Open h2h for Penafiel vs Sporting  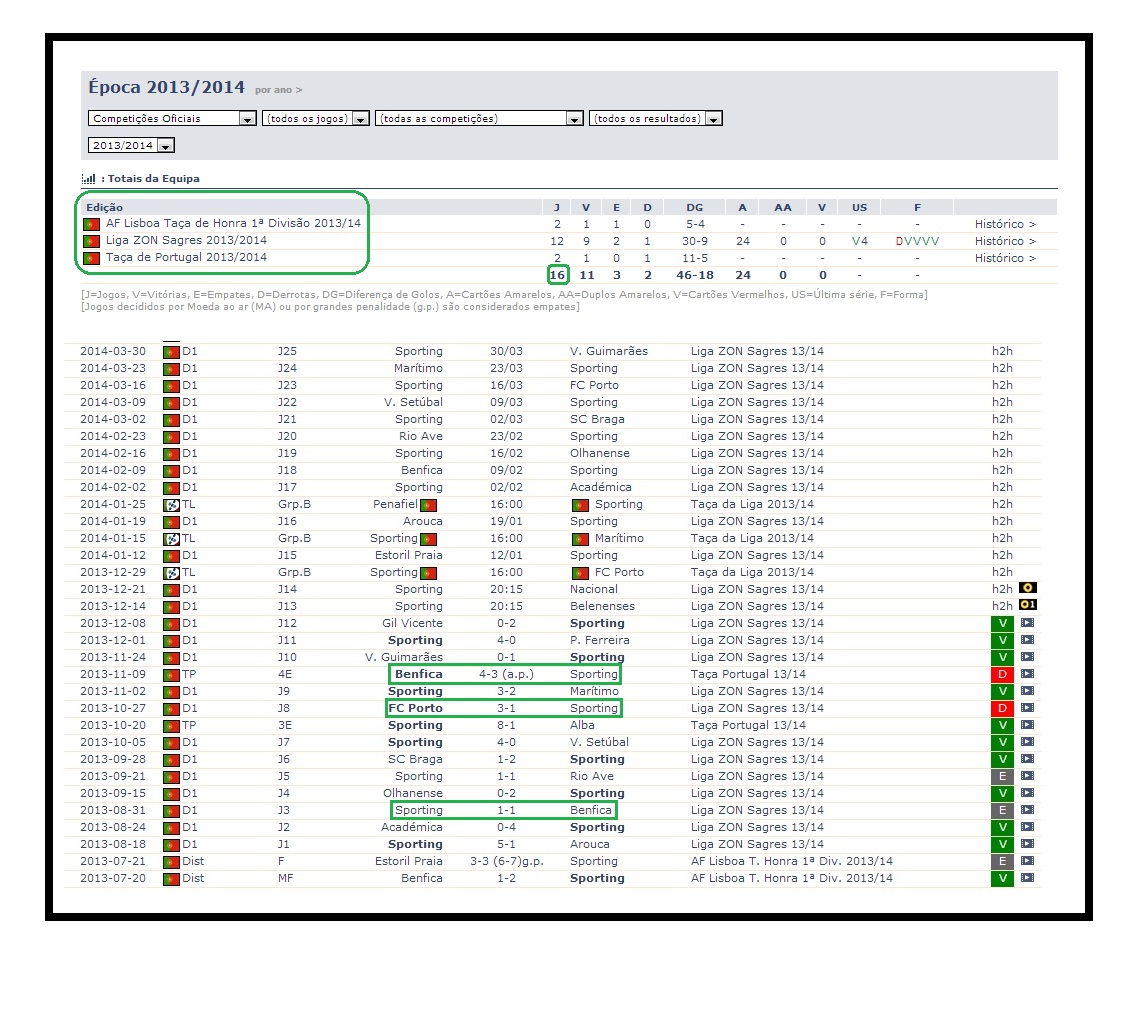point(1002,504)
